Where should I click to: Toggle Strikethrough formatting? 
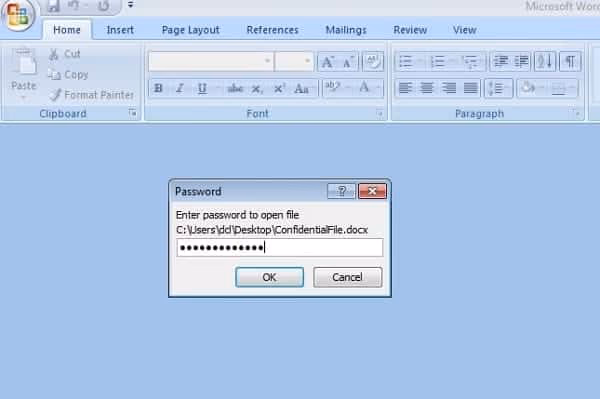(x=235, y=88)
